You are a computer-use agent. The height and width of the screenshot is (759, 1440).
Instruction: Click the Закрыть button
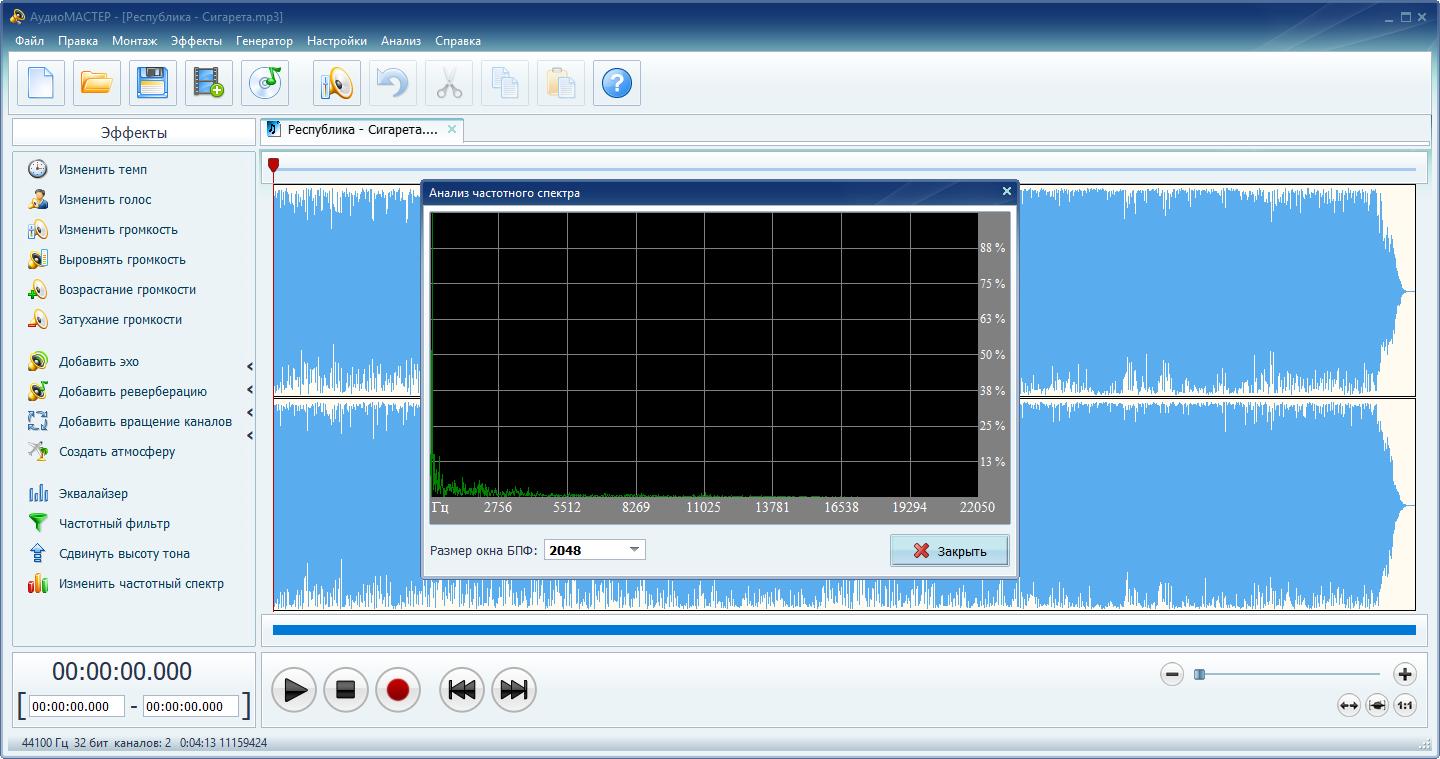[x=949, y=551]
